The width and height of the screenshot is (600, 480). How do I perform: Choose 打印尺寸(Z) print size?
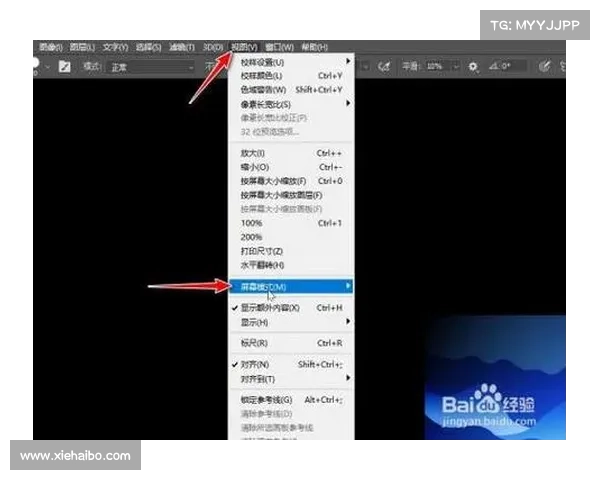coord(291,251)
